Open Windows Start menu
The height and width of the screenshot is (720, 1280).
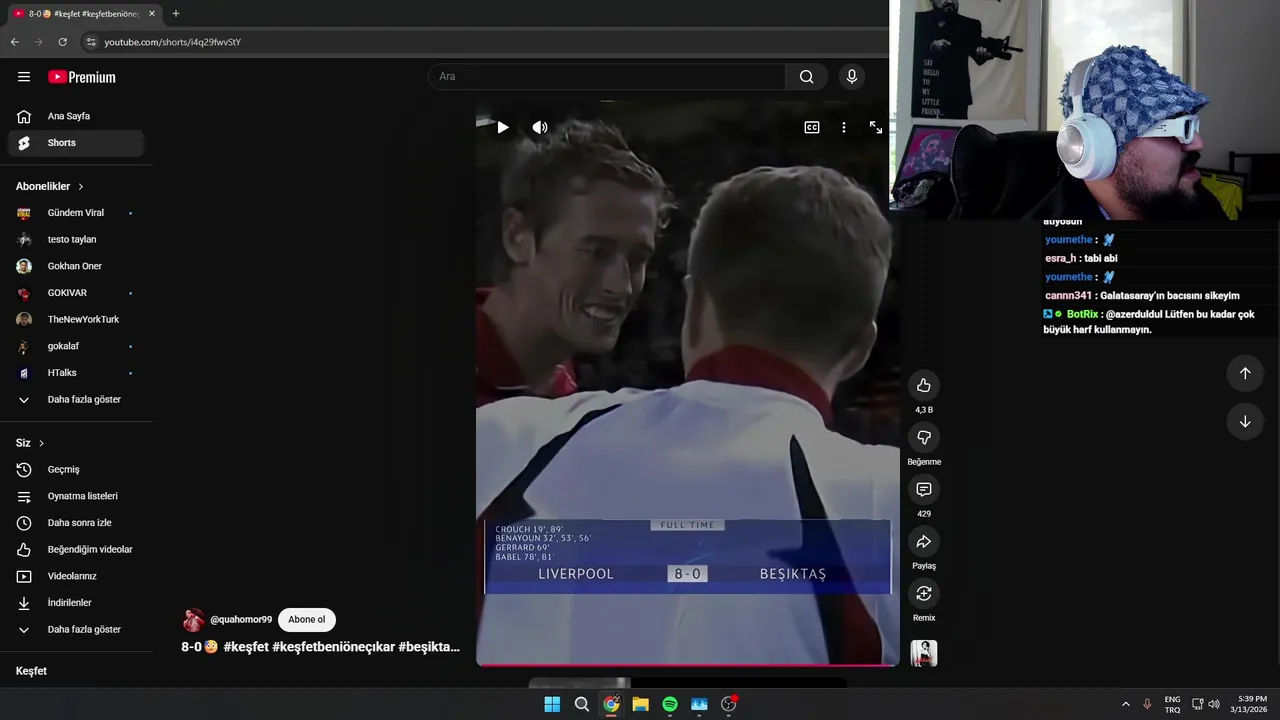pos(552,704)
